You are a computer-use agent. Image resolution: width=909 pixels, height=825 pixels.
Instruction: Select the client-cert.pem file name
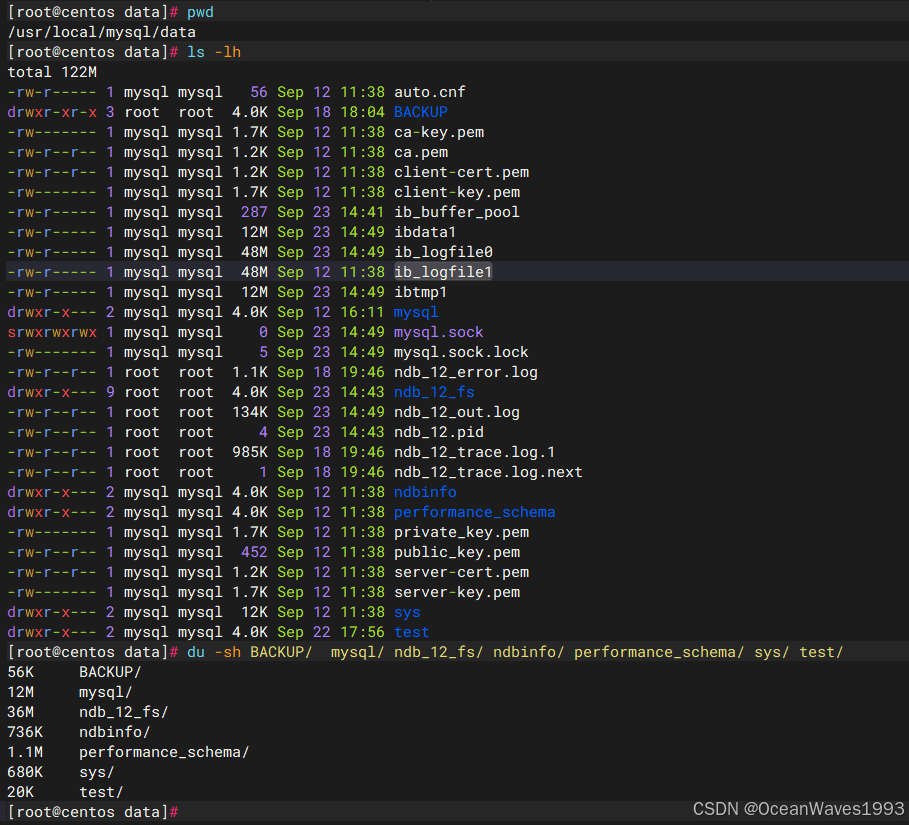point(461,172)
